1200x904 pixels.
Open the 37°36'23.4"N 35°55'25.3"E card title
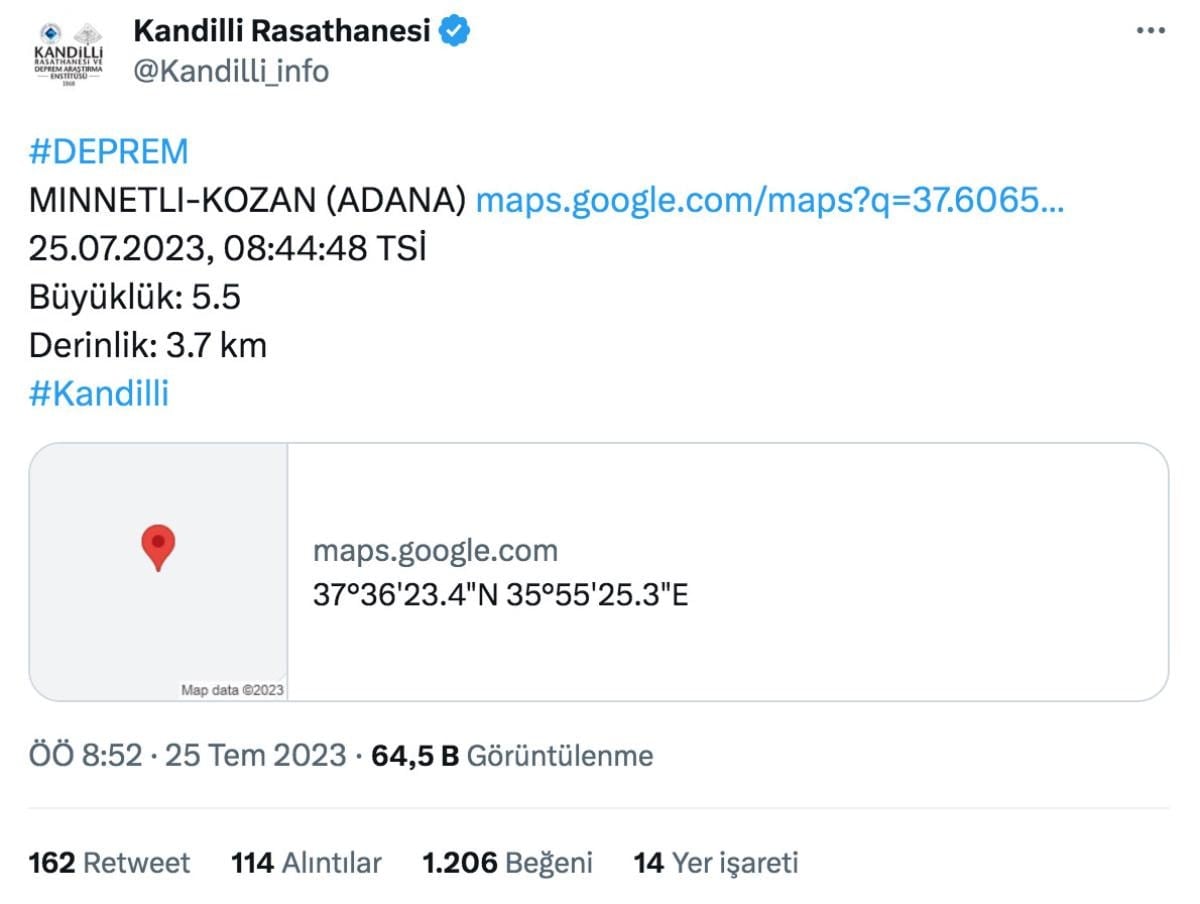(x=500, y=595)
